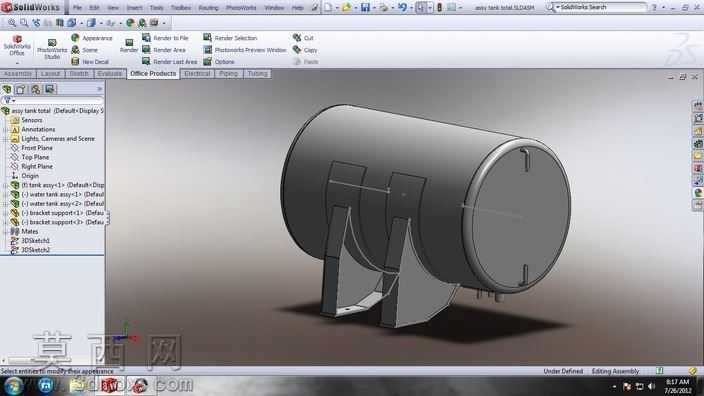The width and height of the screenshot is (704, 396).
Task: Click Edit Appearance icon in view toolbar
Action: tap(130, 22)
